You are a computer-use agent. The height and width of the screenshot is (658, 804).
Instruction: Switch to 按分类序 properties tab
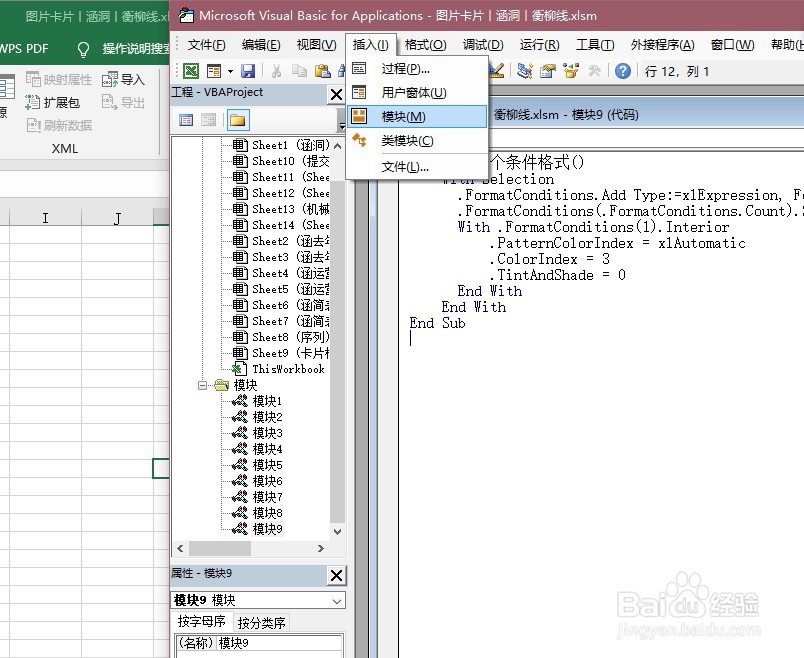262,623
